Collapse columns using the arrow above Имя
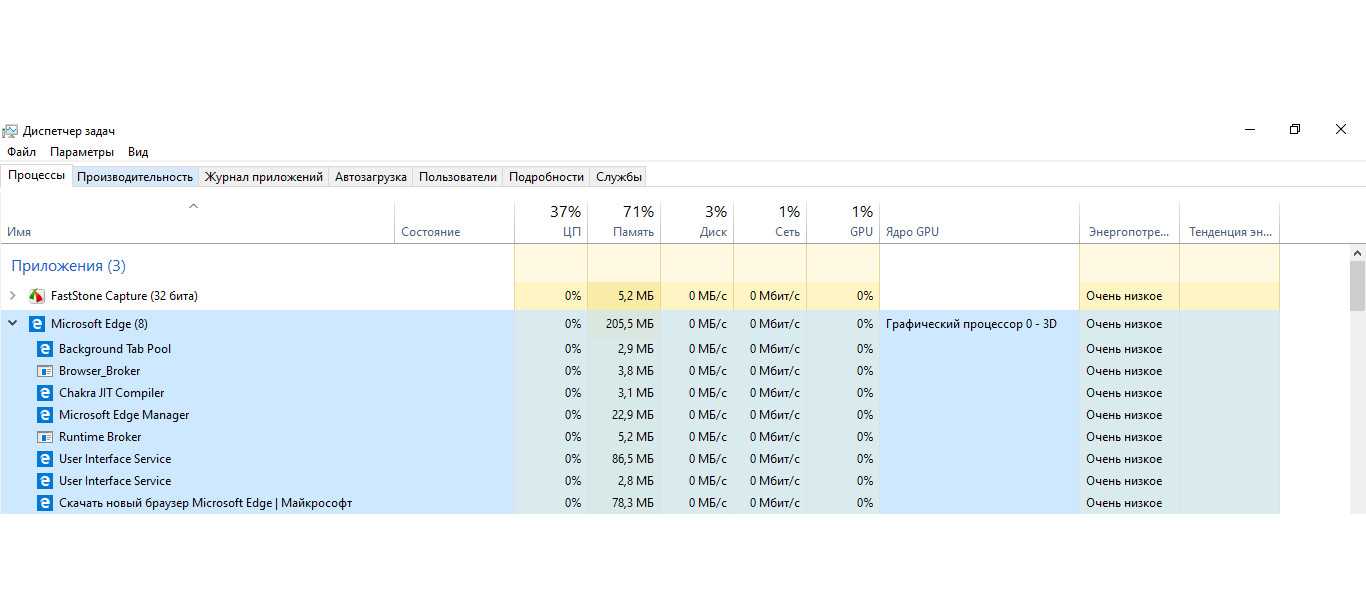 [x=194, y=207]
